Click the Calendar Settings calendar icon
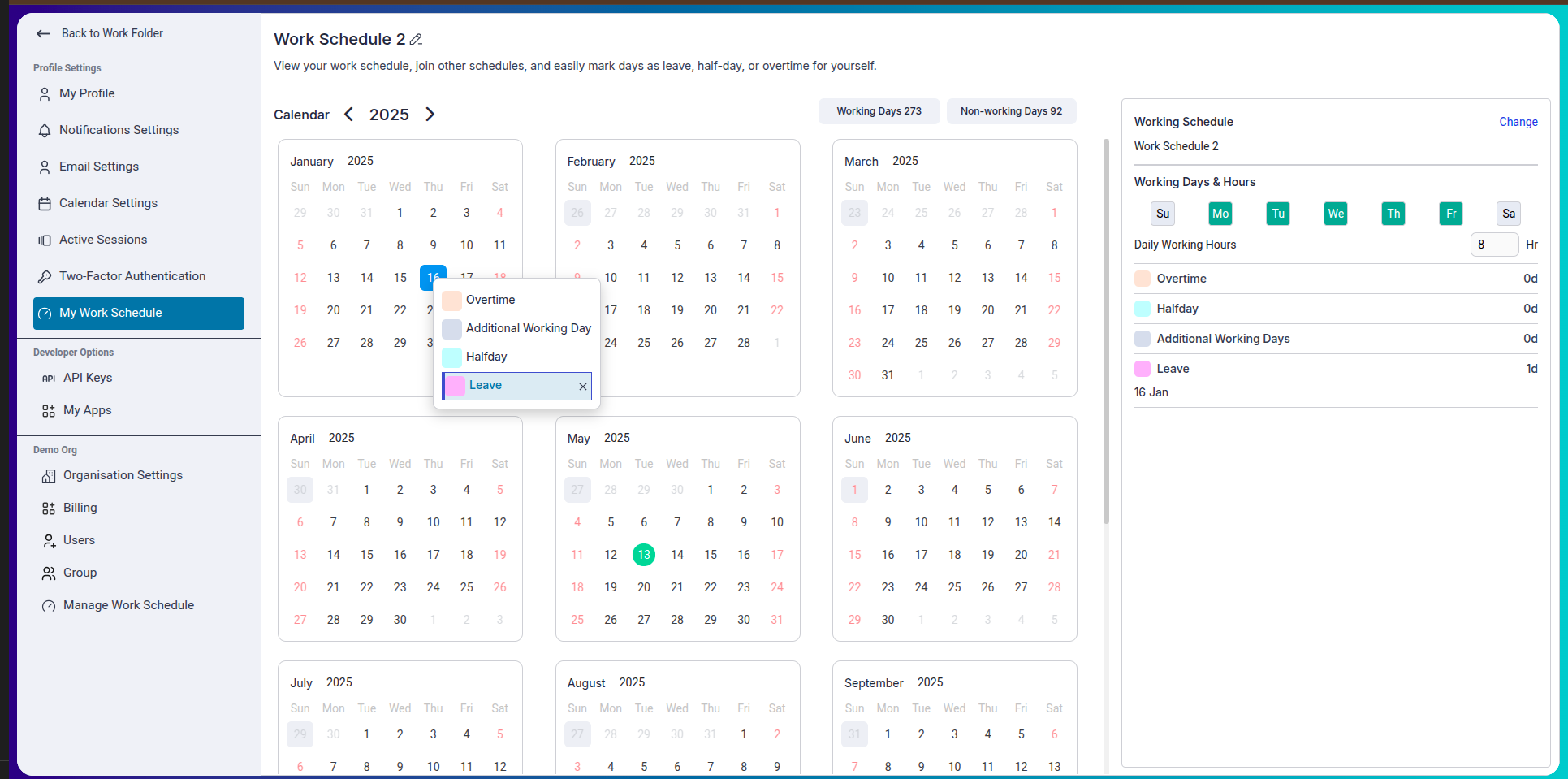The image size is (1568, 779). (45, 204)
